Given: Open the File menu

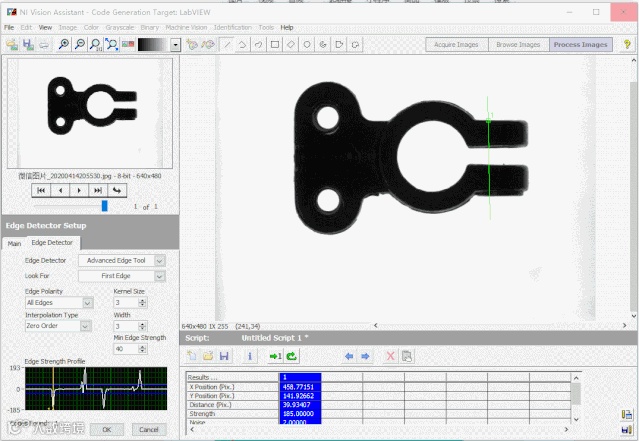Looking at the screenshot, I should click(x=9, y=27).
